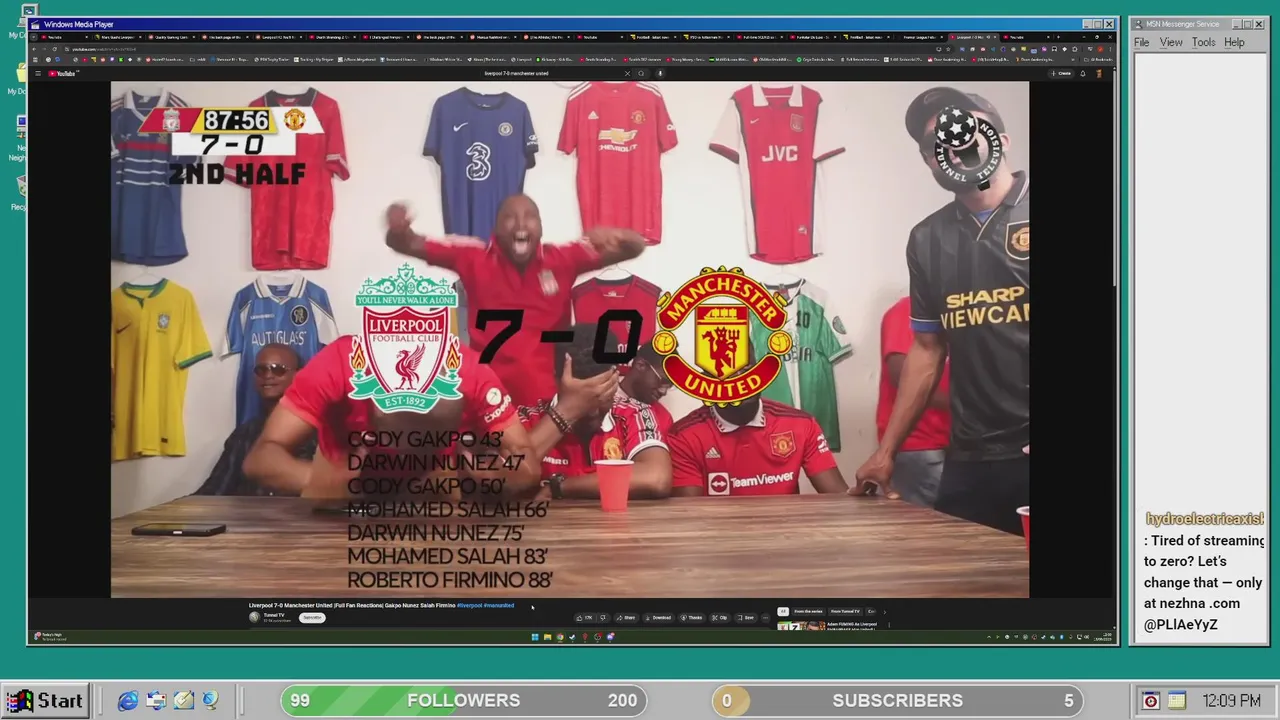Screen dimensions: 1280x720
Task: Open Help menu in MSN Messenger
Action: click(x=1235, y=42)
